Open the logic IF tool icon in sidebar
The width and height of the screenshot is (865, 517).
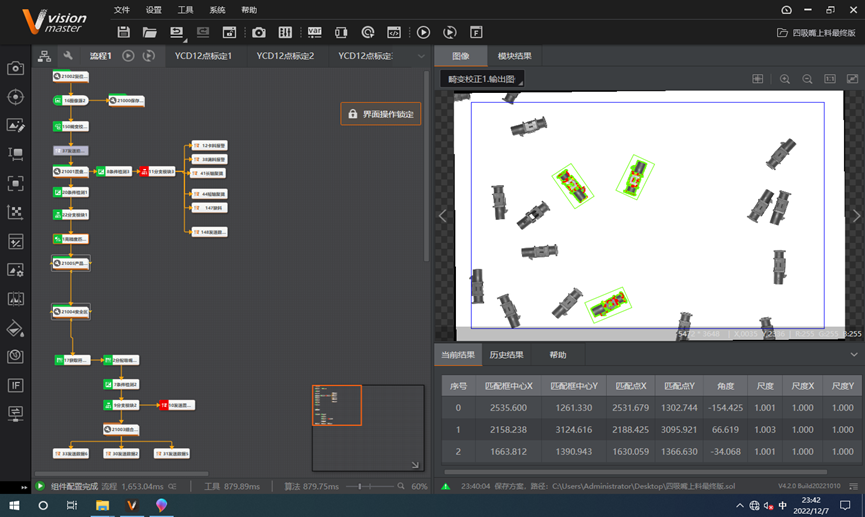point(15,385)
